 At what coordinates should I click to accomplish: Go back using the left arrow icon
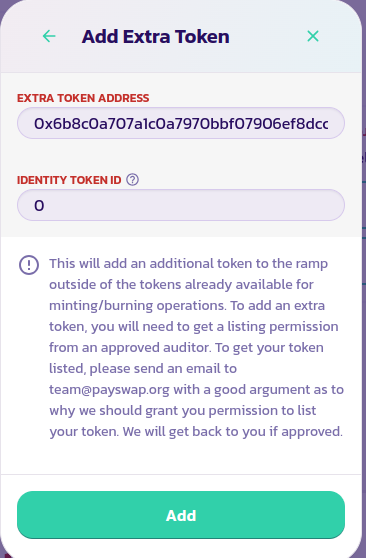tap(49, 36)
